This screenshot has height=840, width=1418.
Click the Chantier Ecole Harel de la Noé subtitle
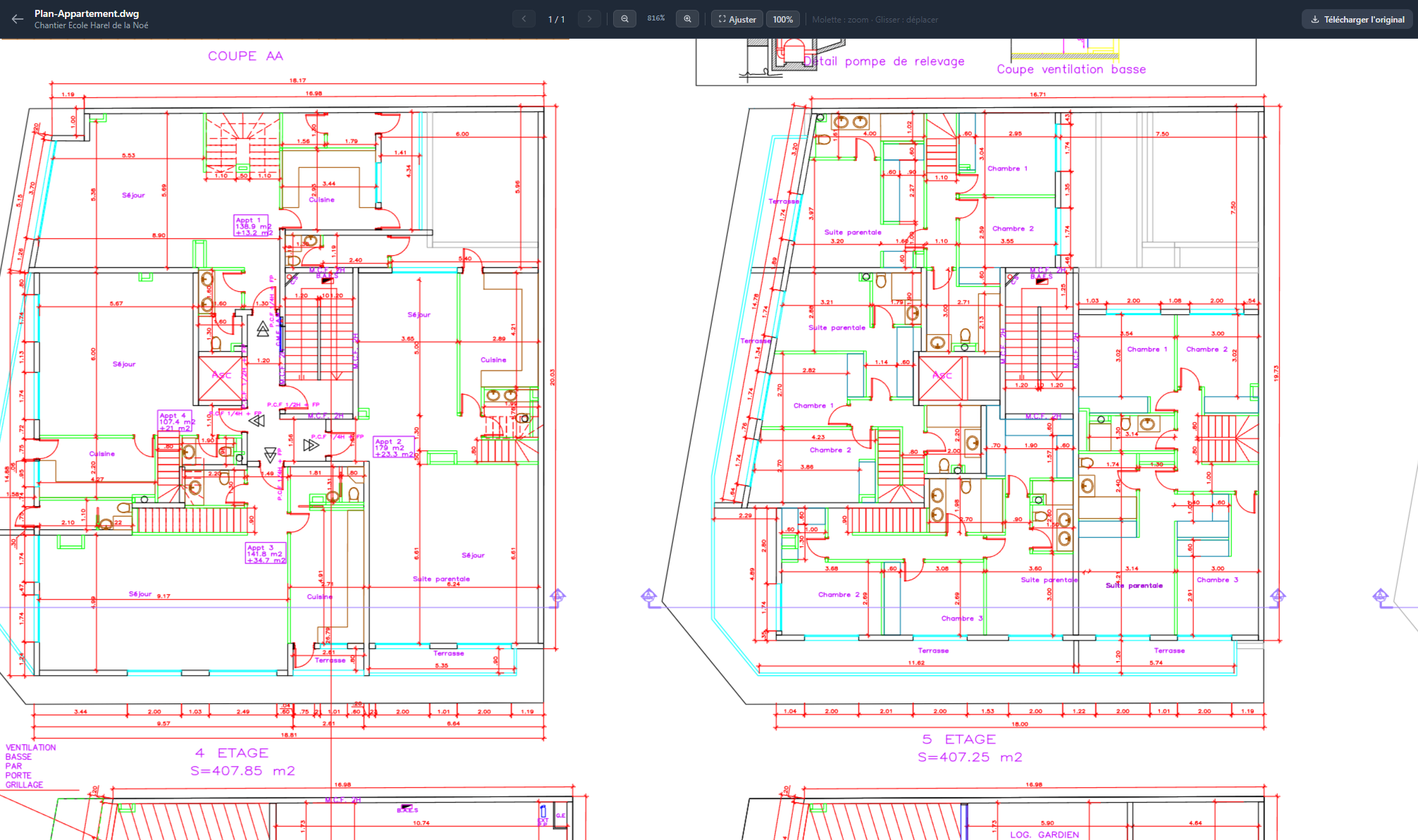91,25
